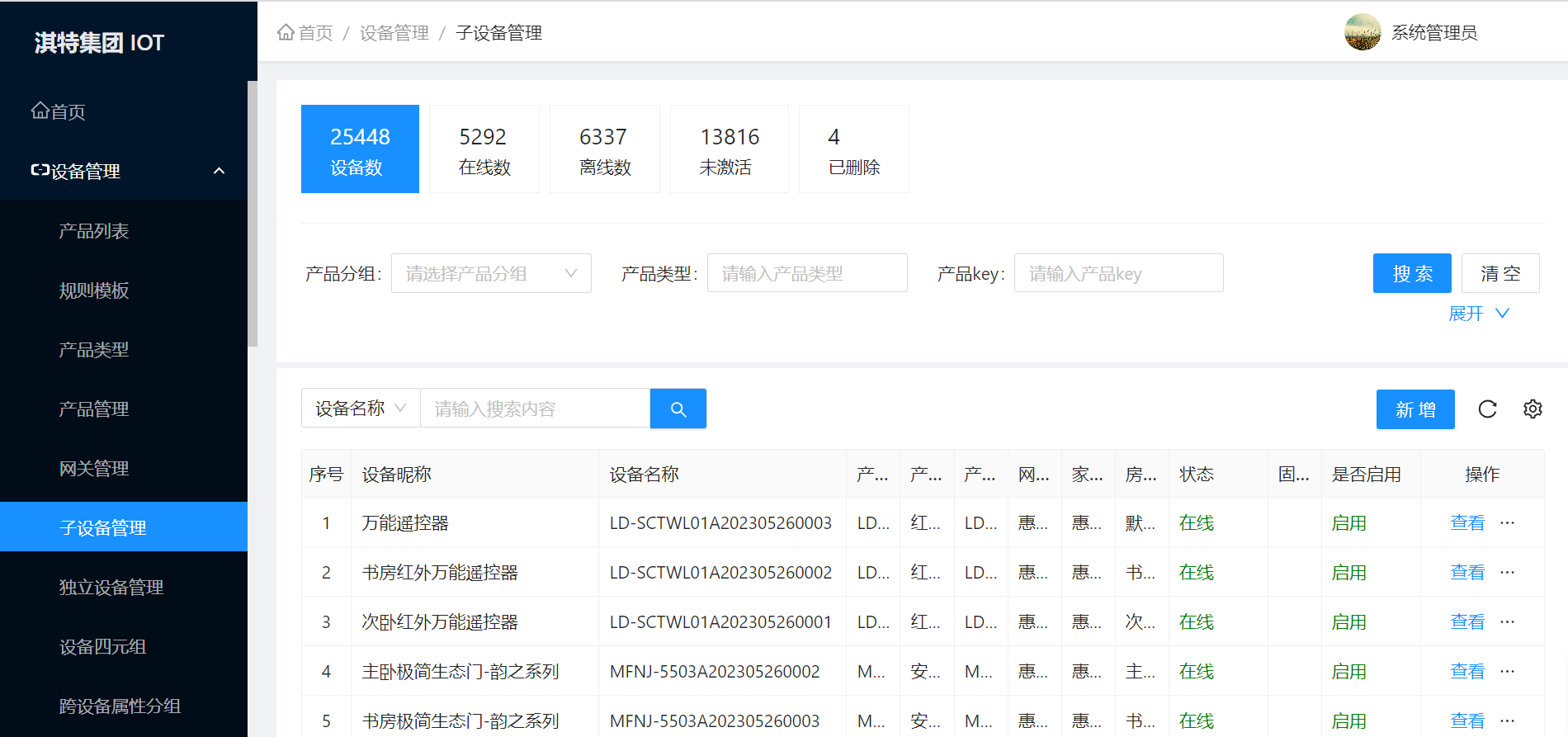Open 独立设备管理 menu item
Viewport: 1568px width, 737px height.
point(124,588)
